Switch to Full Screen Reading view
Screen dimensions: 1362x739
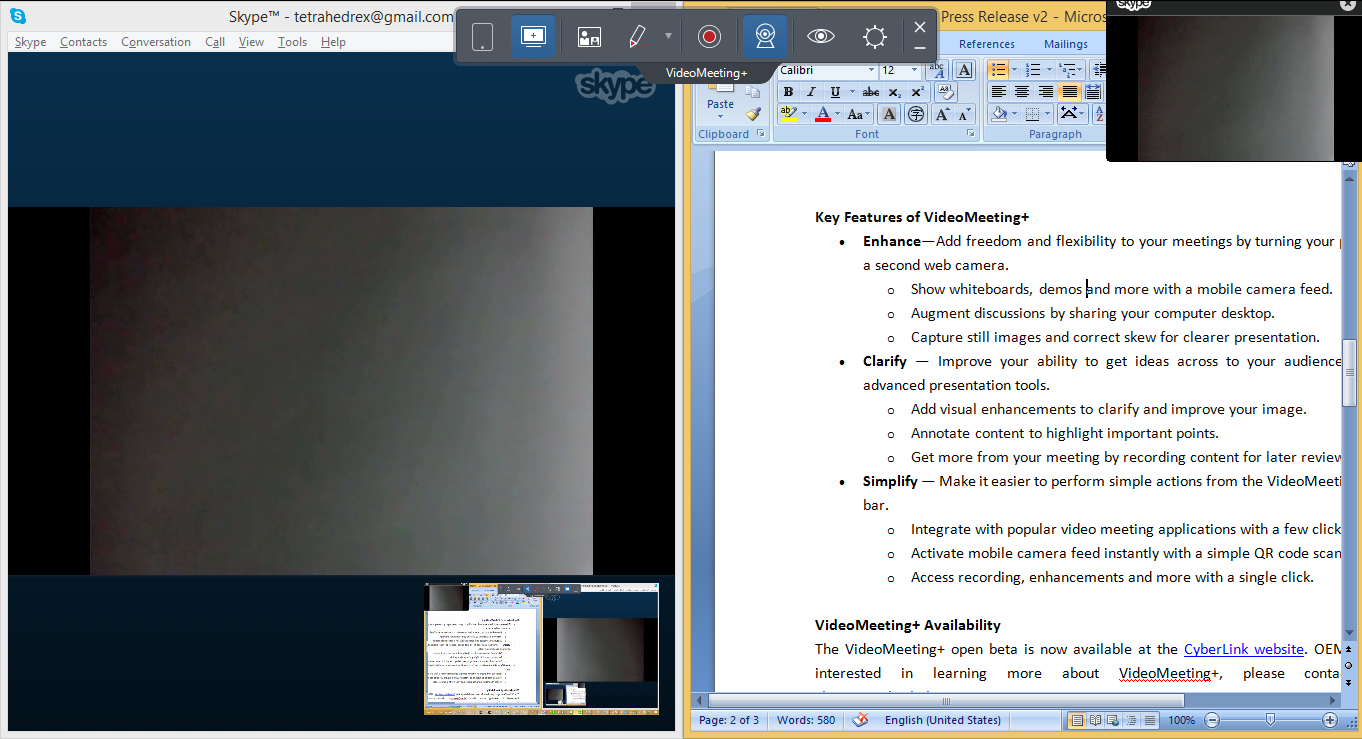pos(1096,720)
